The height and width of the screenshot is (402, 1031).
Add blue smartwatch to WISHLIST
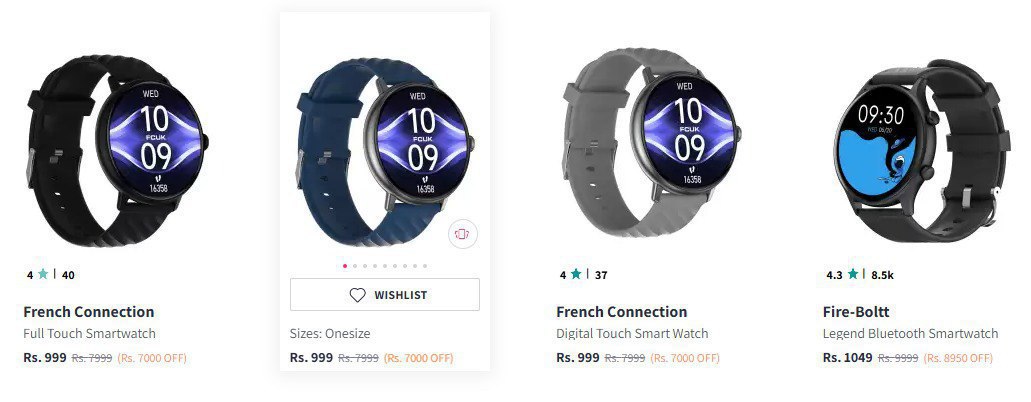tap(385, 295)
